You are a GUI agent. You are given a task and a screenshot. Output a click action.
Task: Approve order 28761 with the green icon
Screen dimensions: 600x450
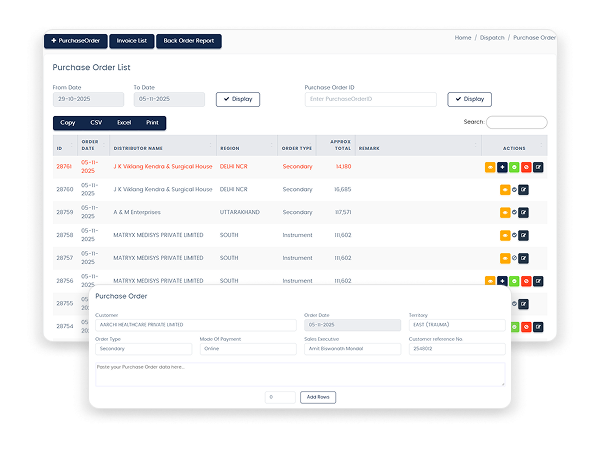click(514, 167)
